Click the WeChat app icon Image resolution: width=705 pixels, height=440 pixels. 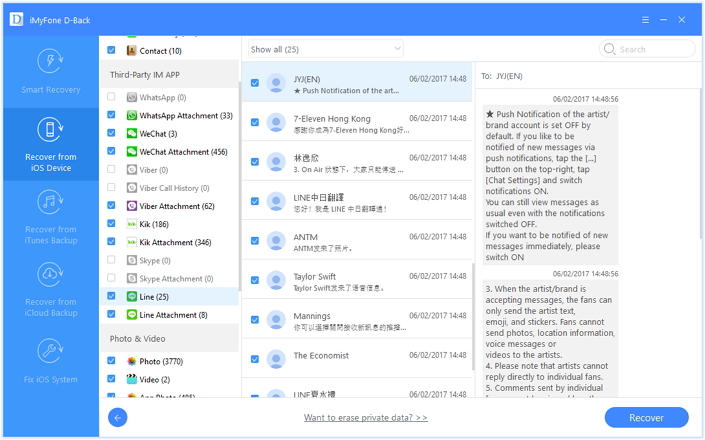tap(131, 133)
